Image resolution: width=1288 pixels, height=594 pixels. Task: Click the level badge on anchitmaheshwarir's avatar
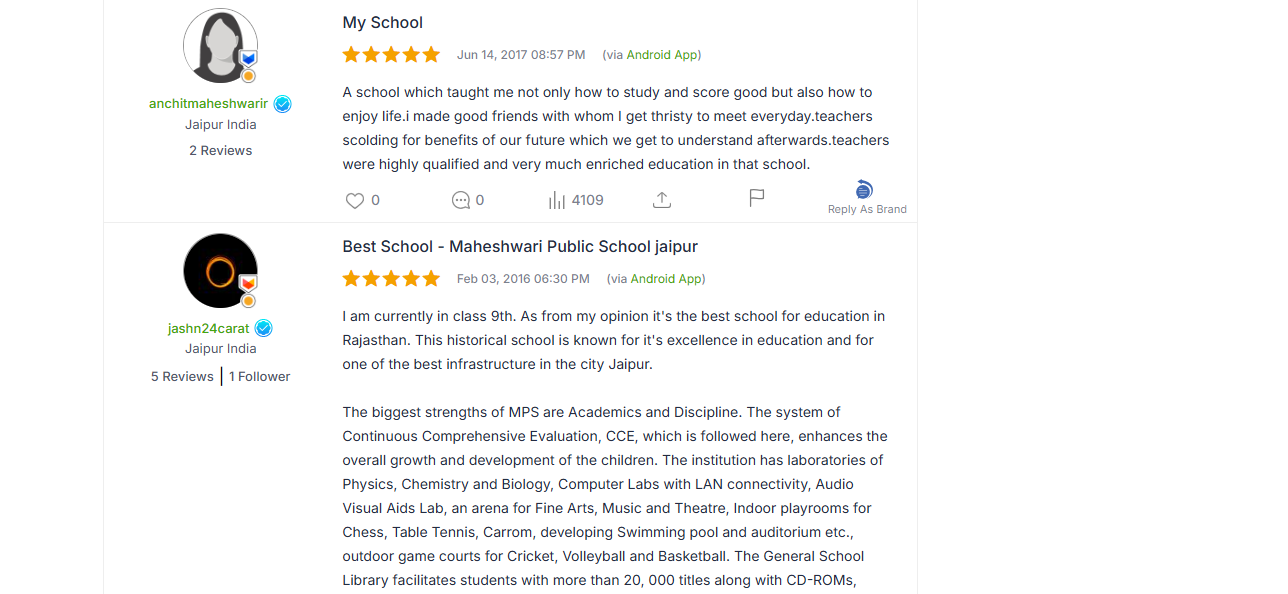[249, 59]
